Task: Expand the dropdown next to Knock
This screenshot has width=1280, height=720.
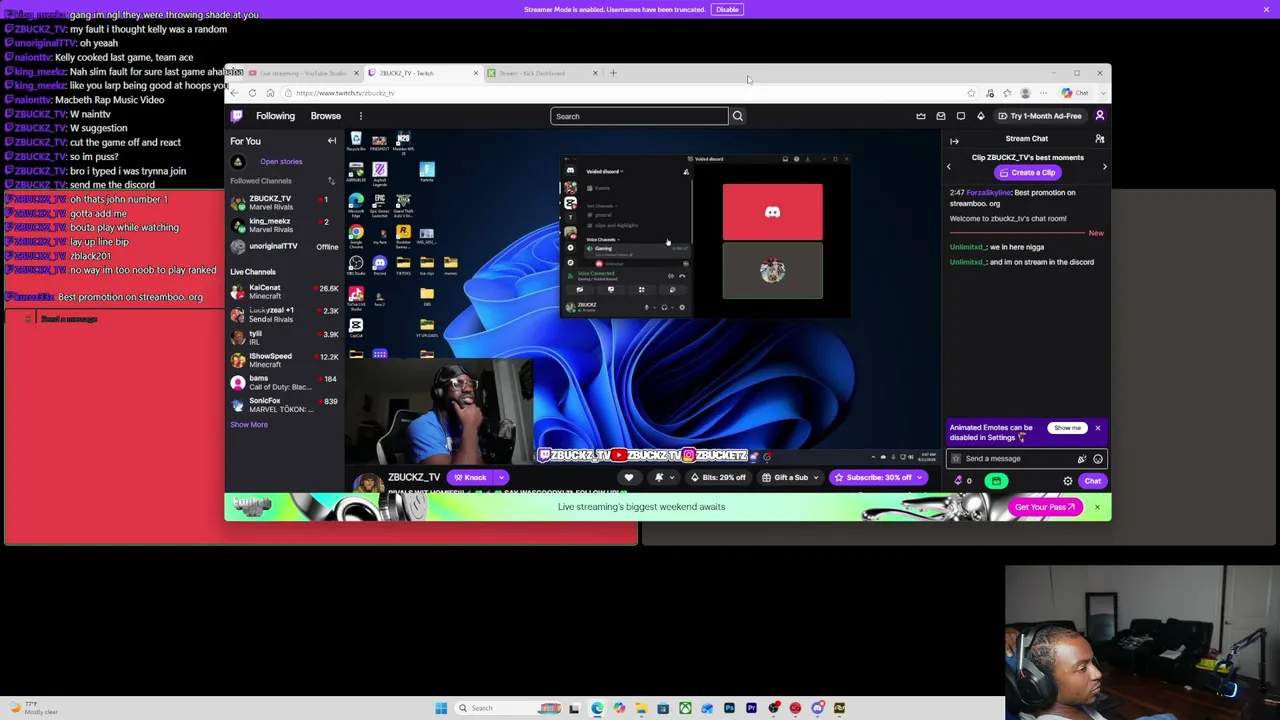Action: 501,478
